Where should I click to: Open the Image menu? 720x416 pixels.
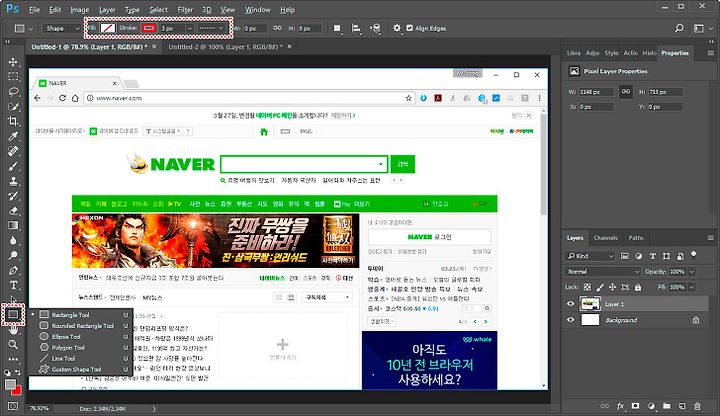click(80, 10)
